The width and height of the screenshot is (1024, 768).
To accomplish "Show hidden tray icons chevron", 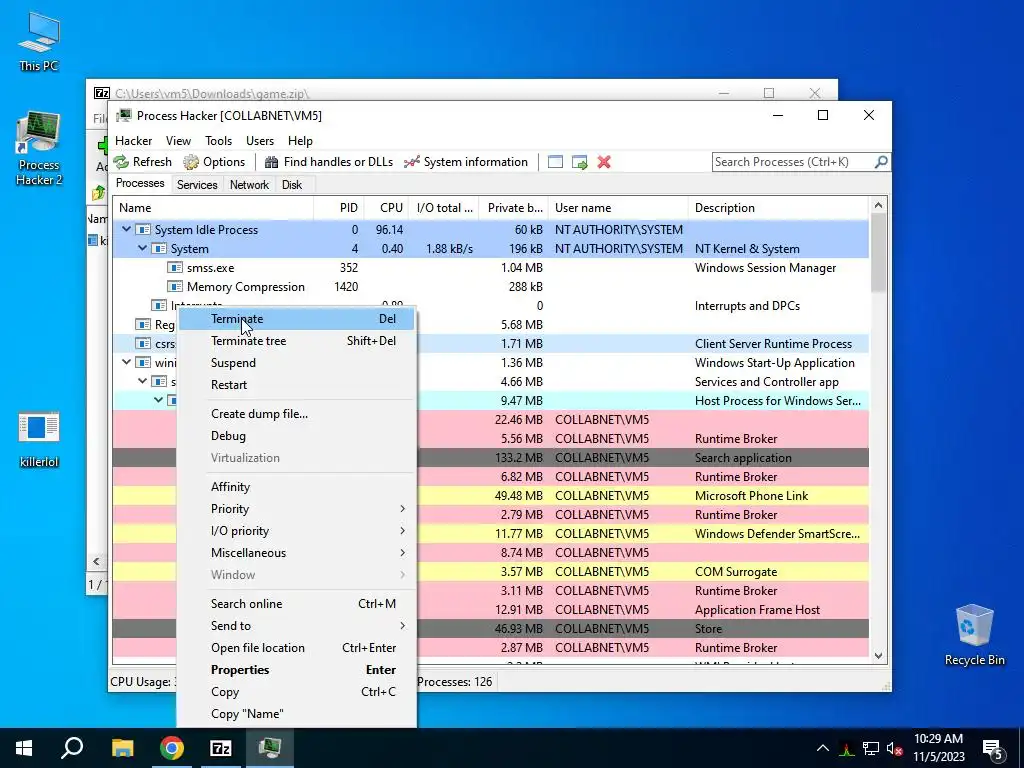I will [823, 748].
